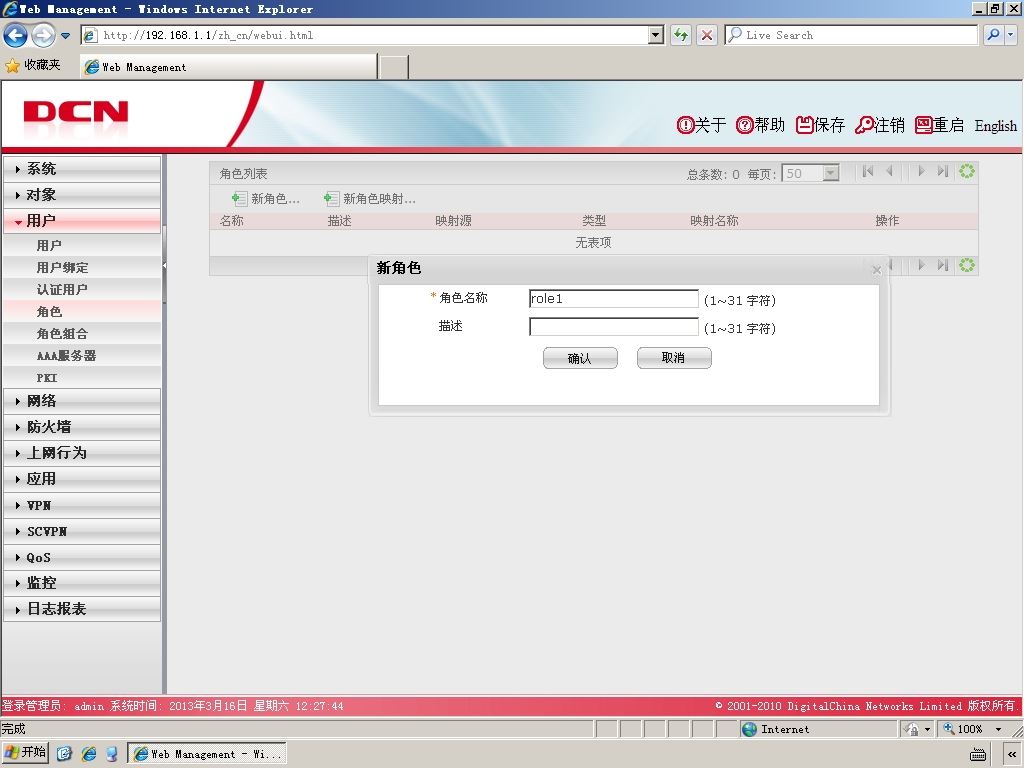
Task: Click the DCN logo
Action: [76, 112]
